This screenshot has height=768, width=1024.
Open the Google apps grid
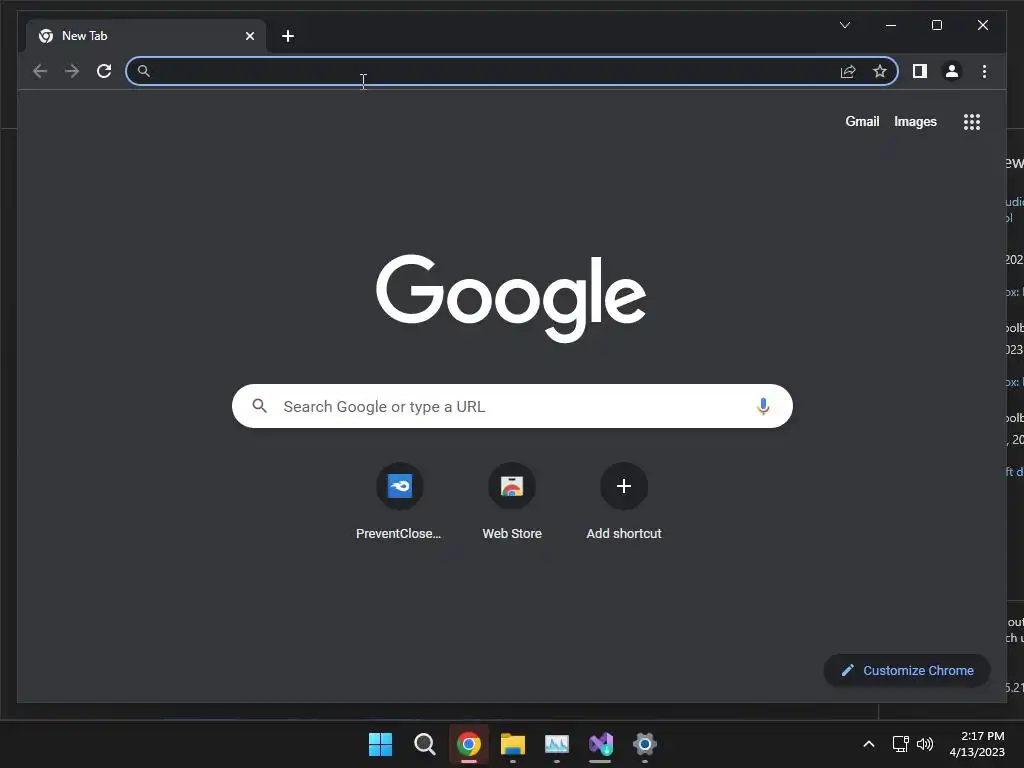click(972, 122)
